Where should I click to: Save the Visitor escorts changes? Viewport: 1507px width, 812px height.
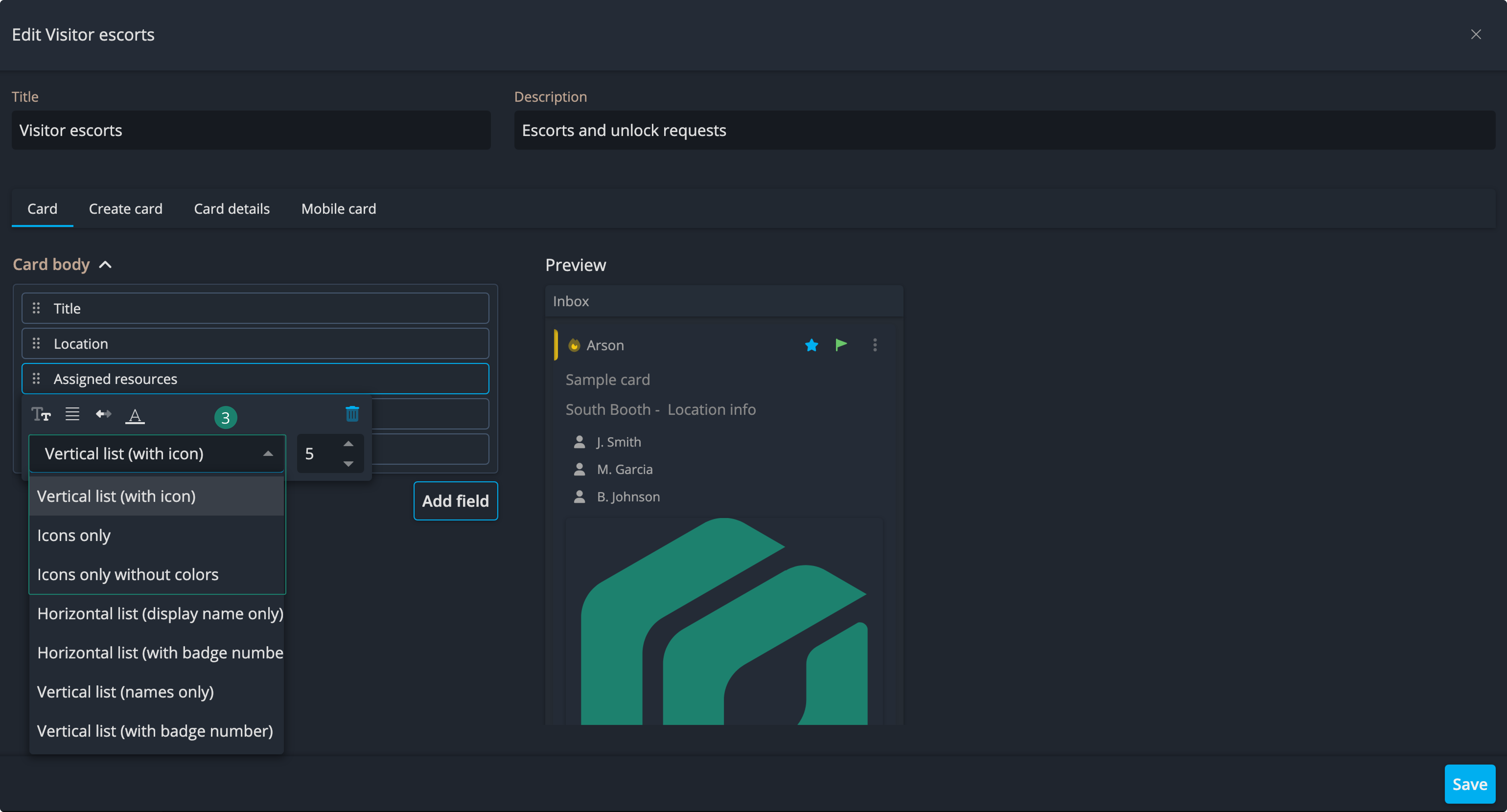1469,784
